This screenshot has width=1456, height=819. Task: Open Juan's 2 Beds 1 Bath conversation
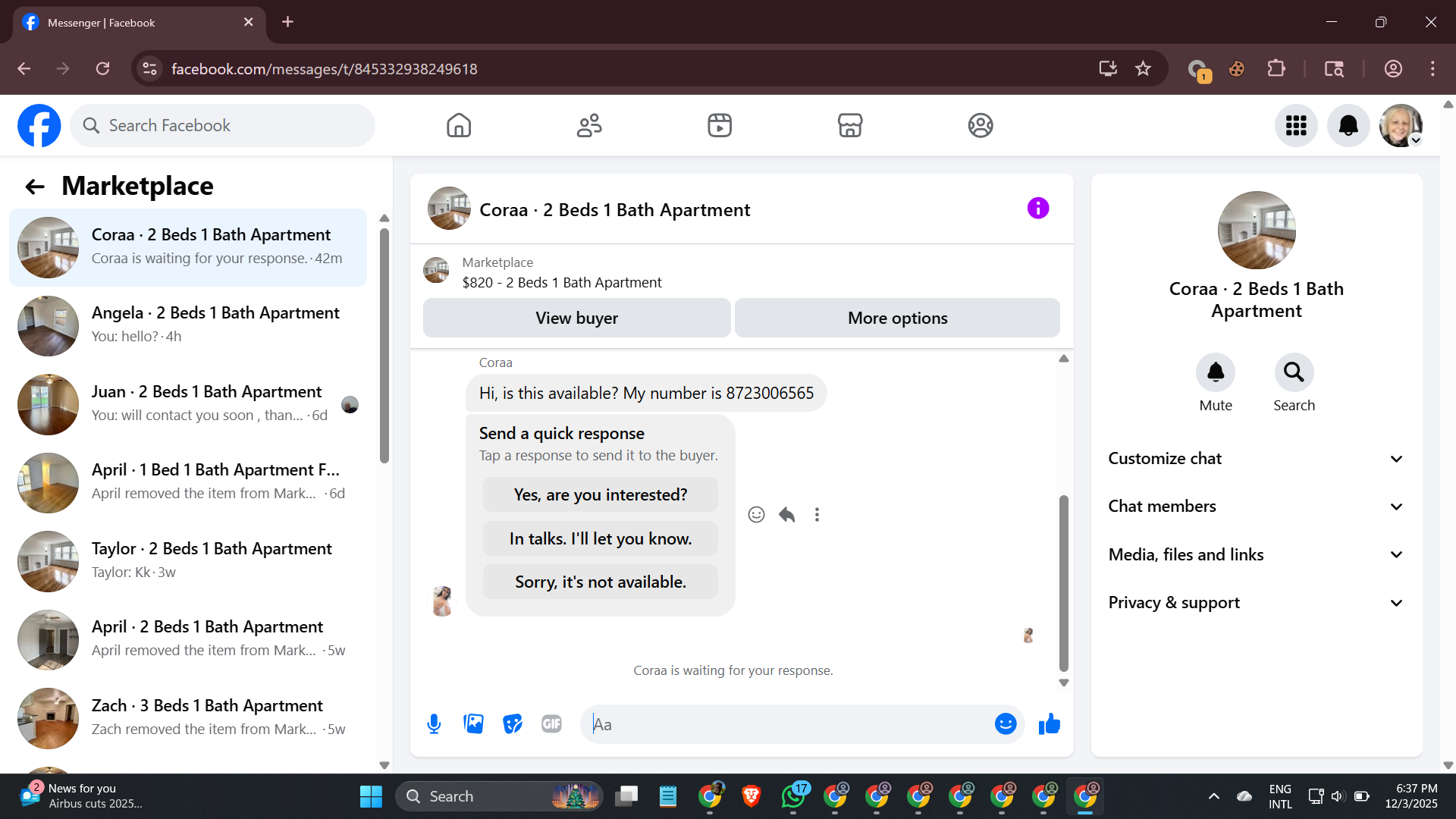pos(188,404)
